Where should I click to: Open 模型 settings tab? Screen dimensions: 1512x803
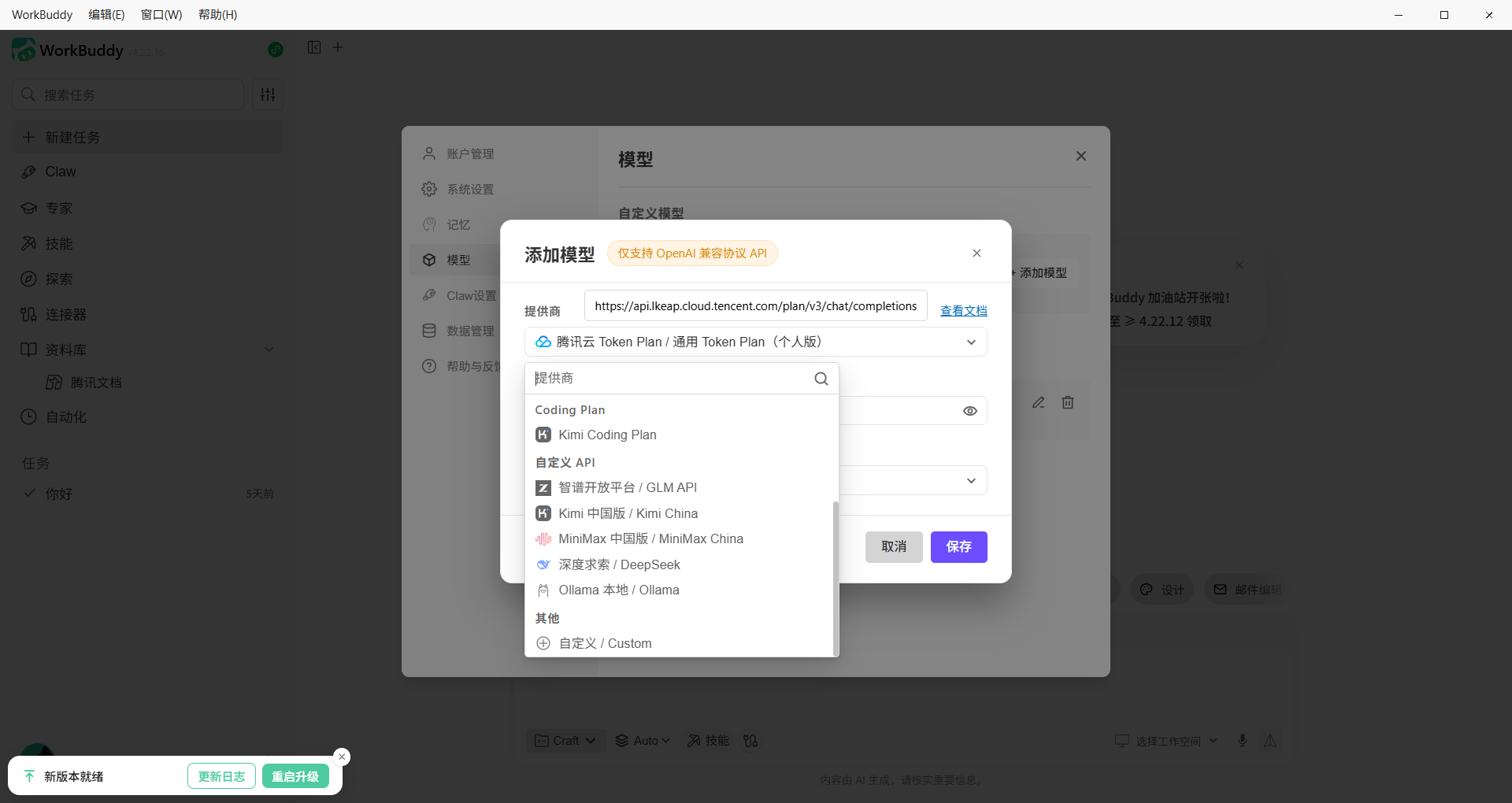click(x=455, y=260)
